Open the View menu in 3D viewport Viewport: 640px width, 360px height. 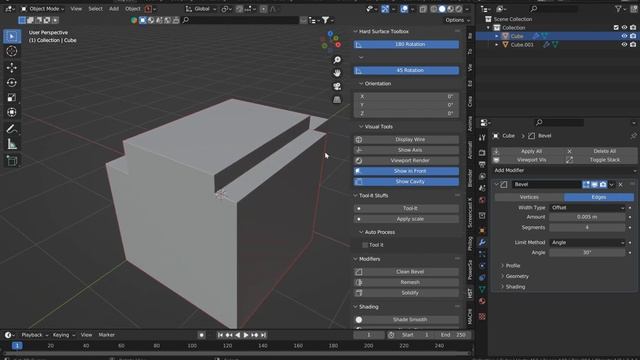pyautogui.click(x=76, y=9)
